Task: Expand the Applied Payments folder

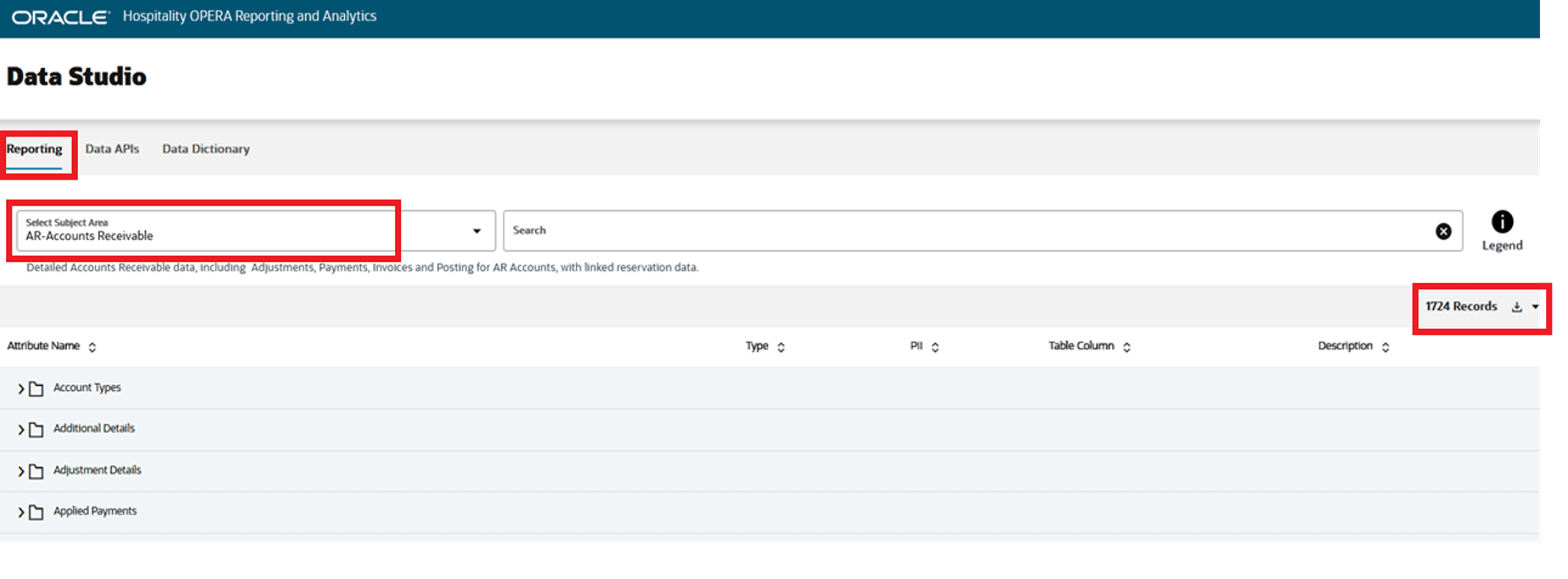Action: point(21,513)
